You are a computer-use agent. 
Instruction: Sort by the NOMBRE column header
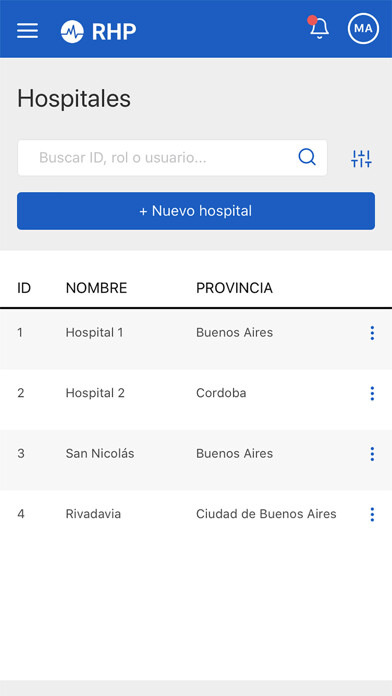[x=96, y=288]
